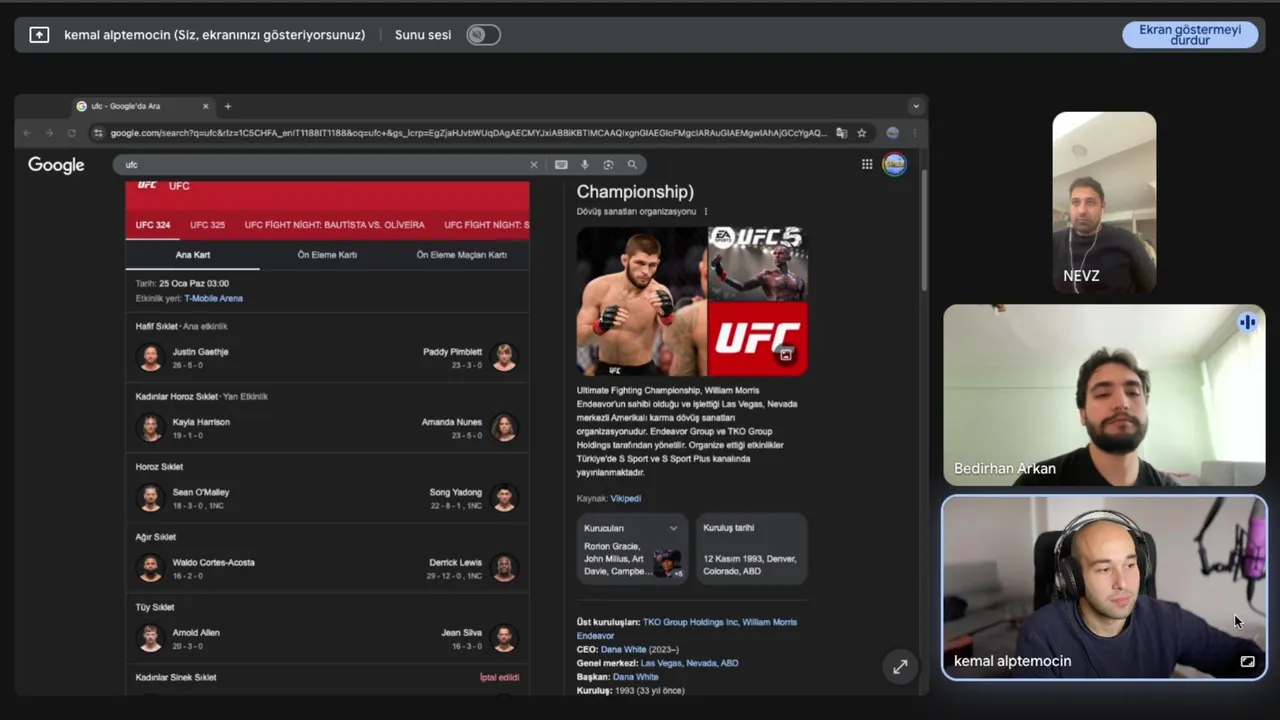This screenshot has height=720, width=1280.
Task: Select UFC Fight Night: Bautista vs. Oliveira tab
Action: click(335, 225)
